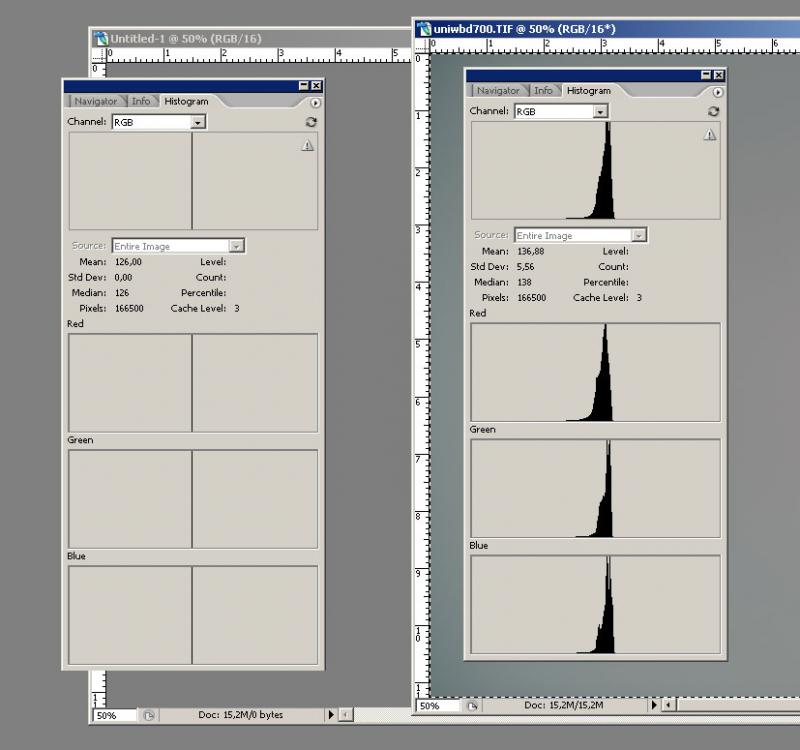Screen dimensions: 800x750
Task: Click the Untitled-1 zoom percentage field
Action: 115,715
